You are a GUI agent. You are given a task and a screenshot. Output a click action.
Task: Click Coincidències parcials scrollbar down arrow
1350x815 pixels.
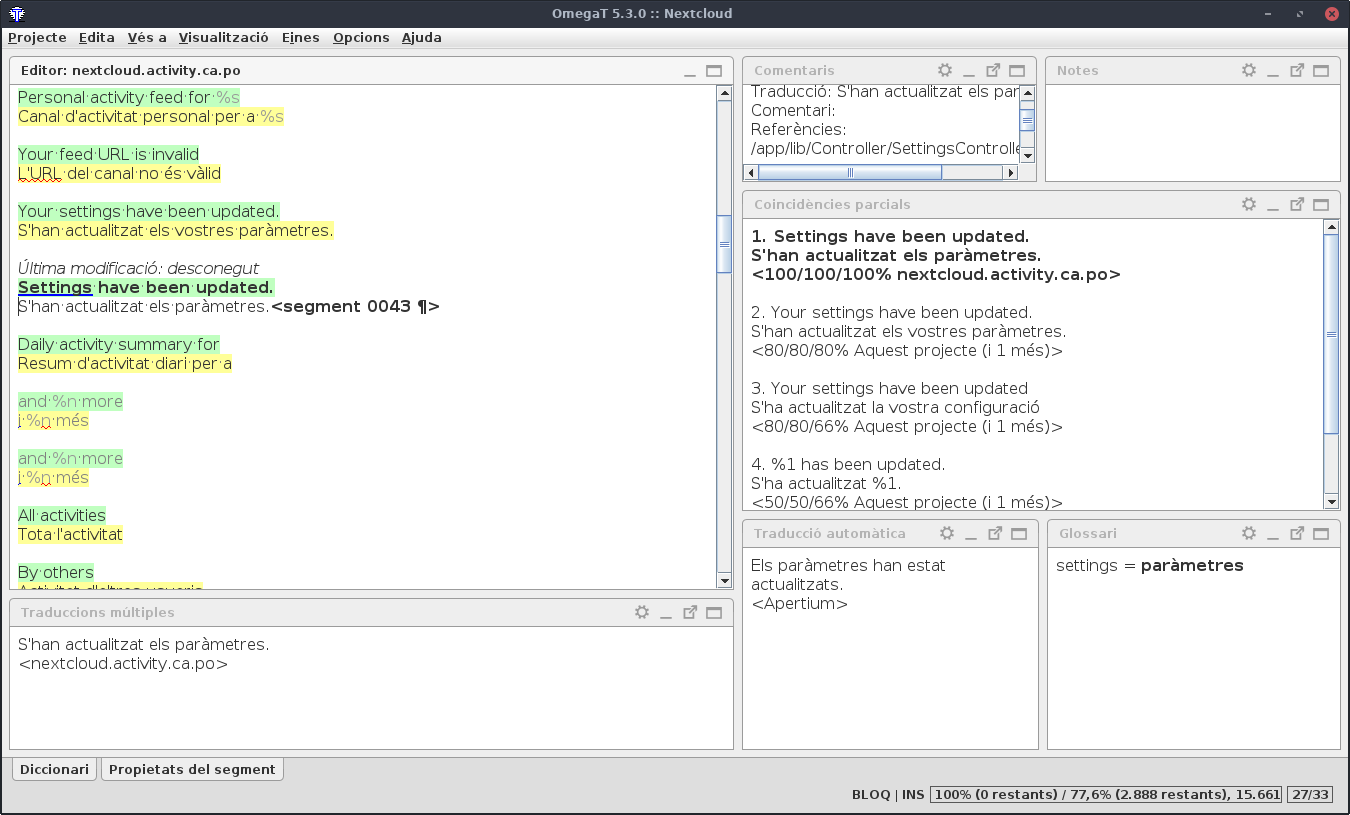coord(1331,501)
